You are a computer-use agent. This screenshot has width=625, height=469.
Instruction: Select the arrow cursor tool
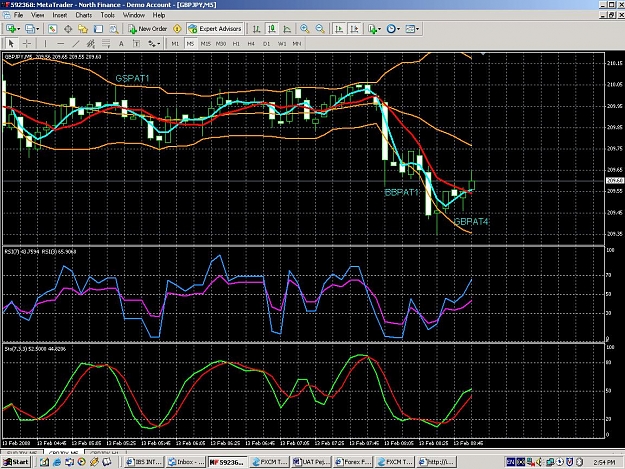(x=11, y=43)
